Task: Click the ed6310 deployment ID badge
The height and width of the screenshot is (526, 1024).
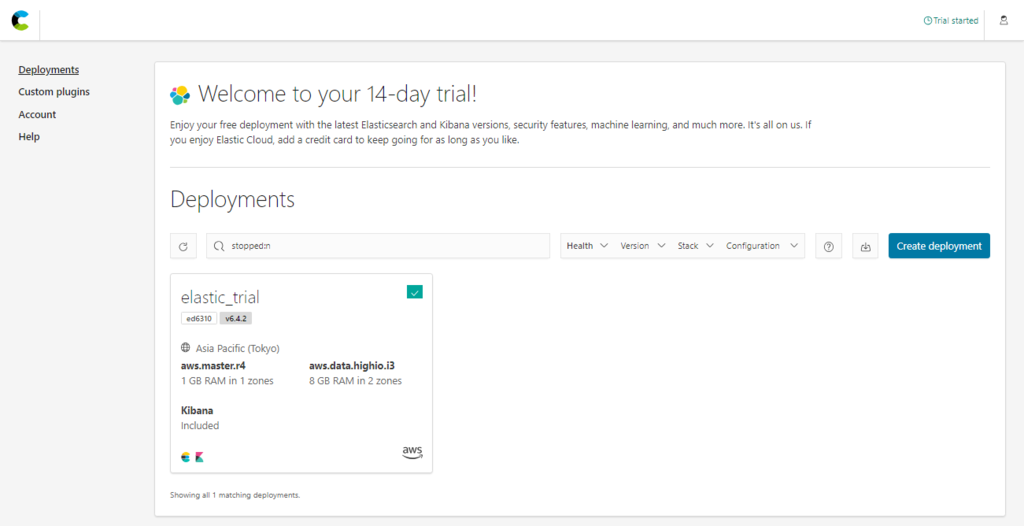Action: tap(199, 319)
